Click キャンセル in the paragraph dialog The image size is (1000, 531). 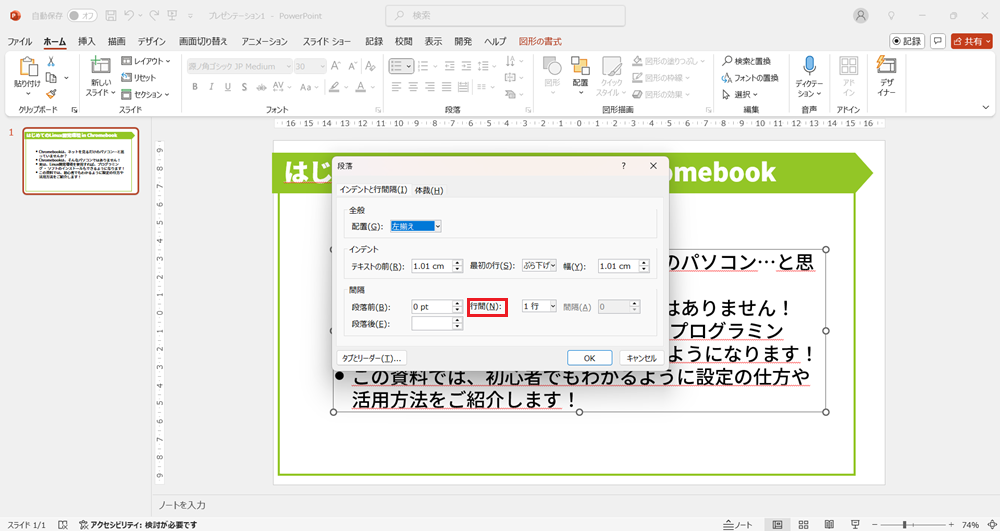coord(642,358)
